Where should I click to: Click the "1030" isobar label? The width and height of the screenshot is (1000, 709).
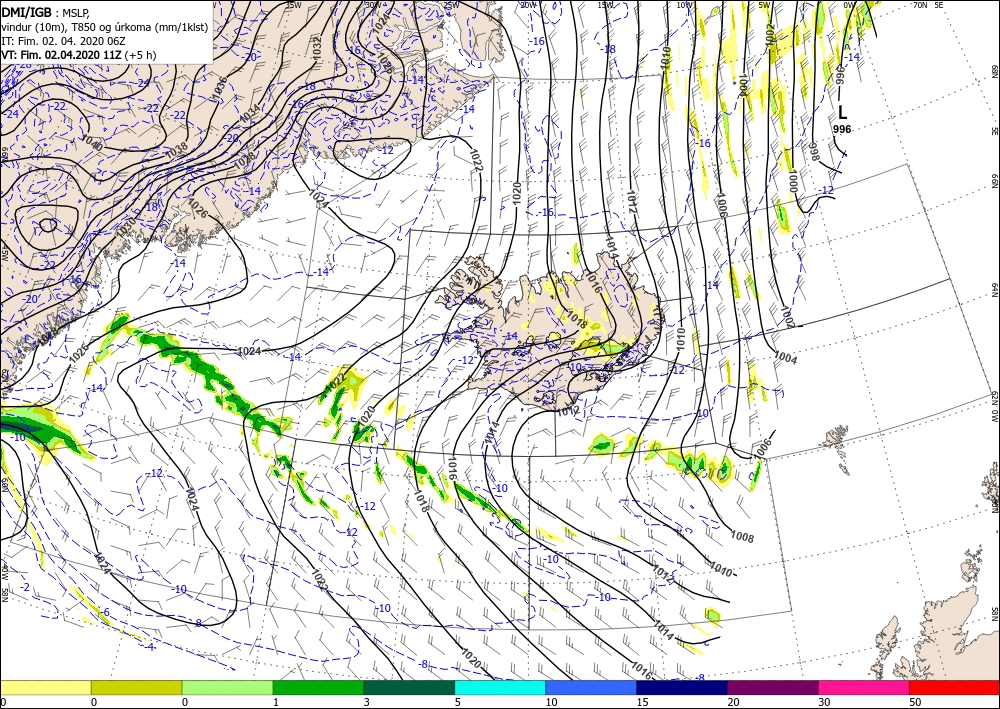click(x=127, y=228)
